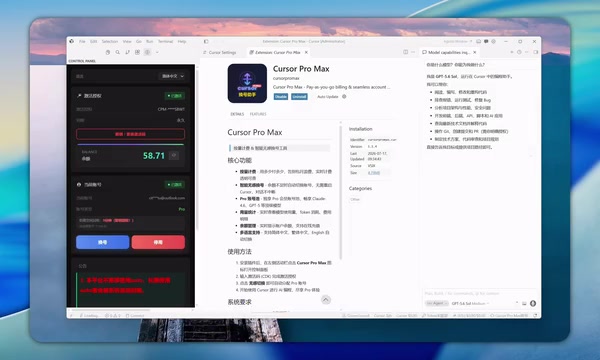
Task: Toggle the chat pane layout icon
Action: point(535,52)
